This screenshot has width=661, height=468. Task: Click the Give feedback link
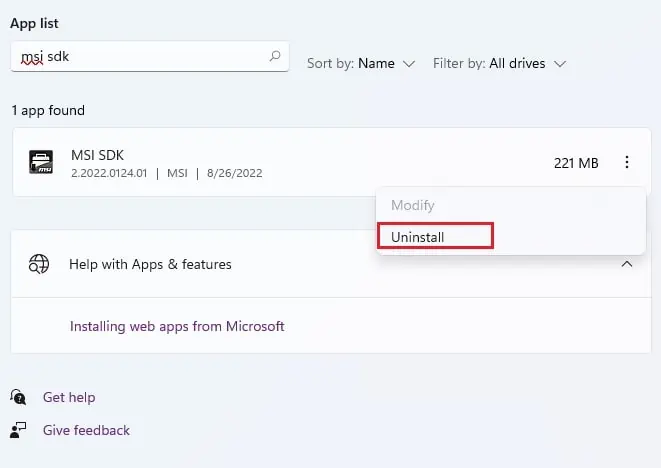pyautogui.click(x=86, y=430)
